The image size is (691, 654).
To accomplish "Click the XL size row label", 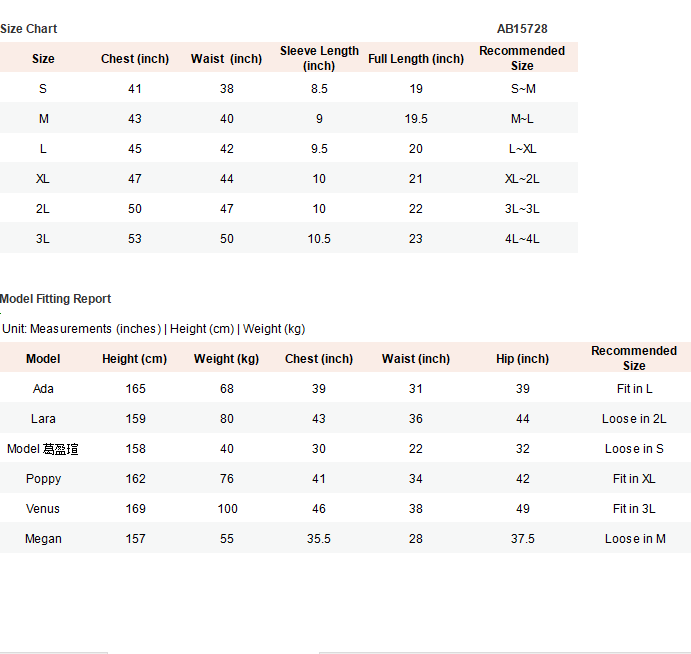I will click(x=43, y=178).
